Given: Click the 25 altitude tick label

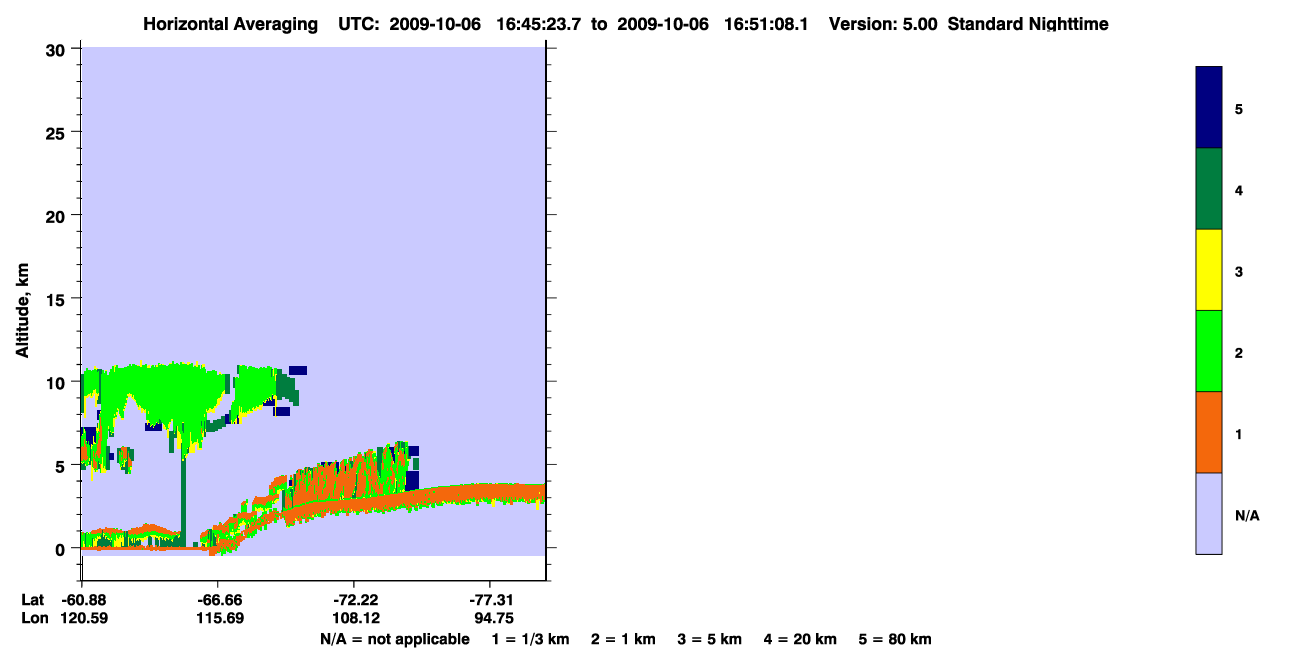Looking at the screenshot, I should 57,132.
